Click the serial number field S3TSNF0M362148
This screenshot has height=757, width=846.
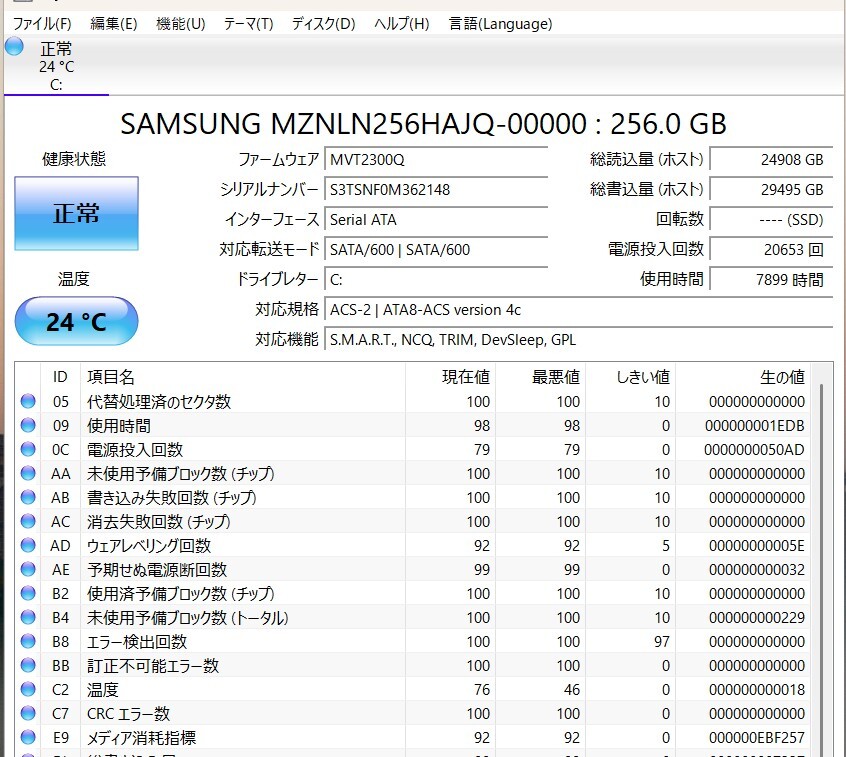(436, 189)
